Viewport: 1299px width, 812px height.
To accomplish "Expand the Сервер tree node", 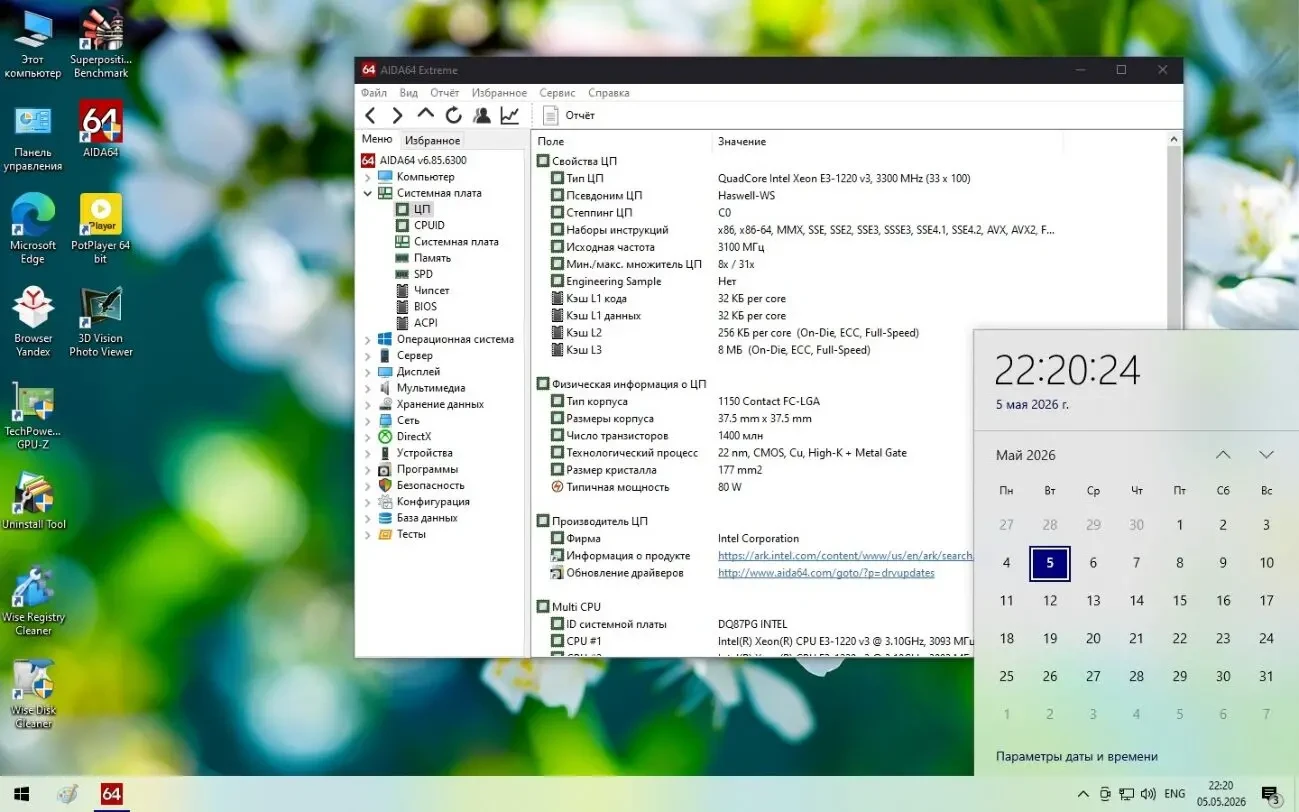I will (x=367, y=355).
